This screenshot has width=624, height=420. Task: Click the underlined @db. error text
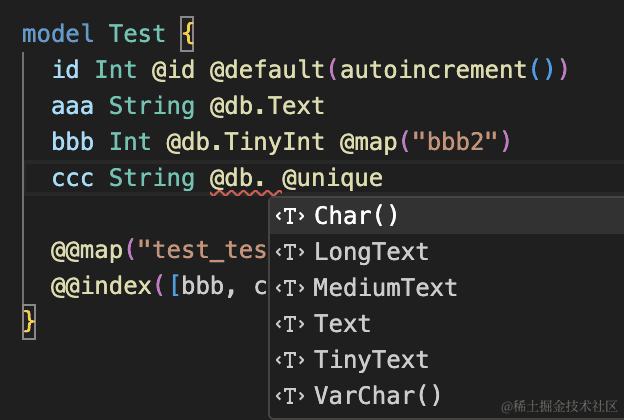[x=231, y=179]
